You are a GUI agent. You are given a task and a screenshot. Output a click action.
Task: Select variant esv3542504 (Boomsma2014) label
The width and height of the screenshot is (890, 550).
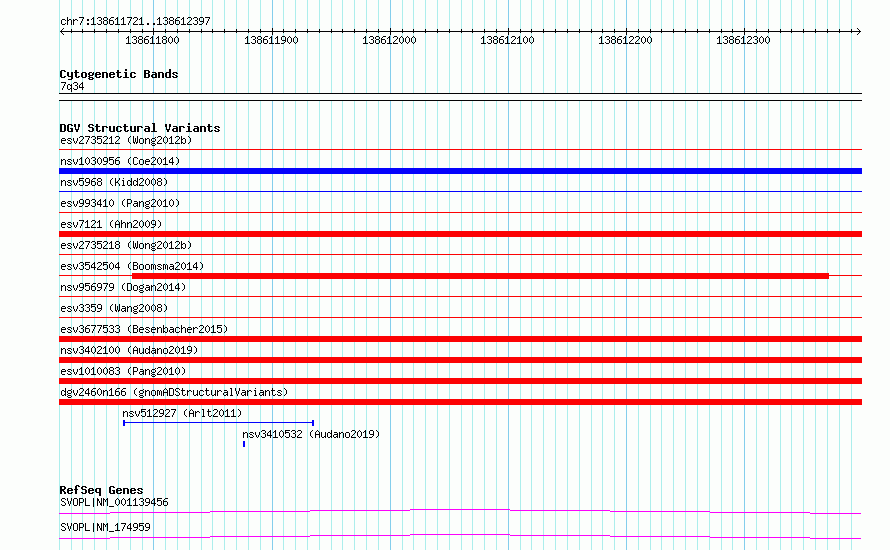click(x=132, y=266)
